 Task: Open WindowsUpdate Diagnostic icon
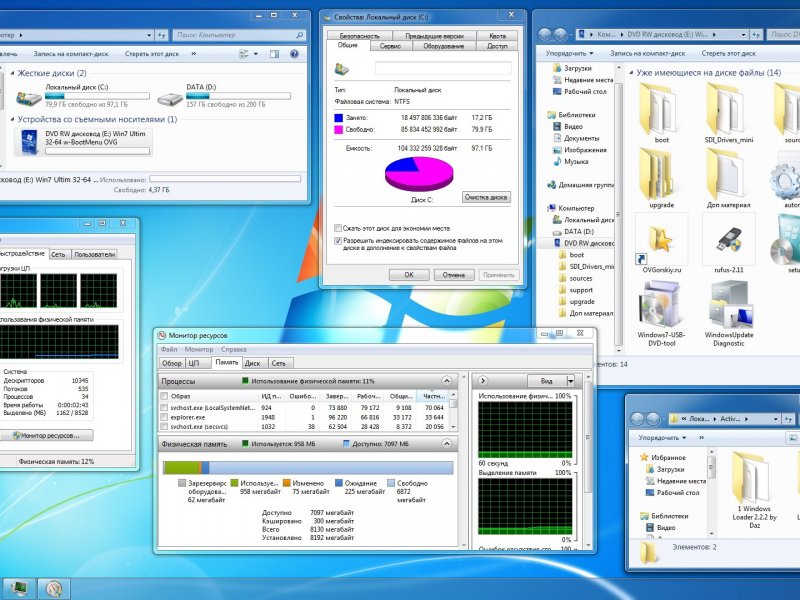coord(729,305)
